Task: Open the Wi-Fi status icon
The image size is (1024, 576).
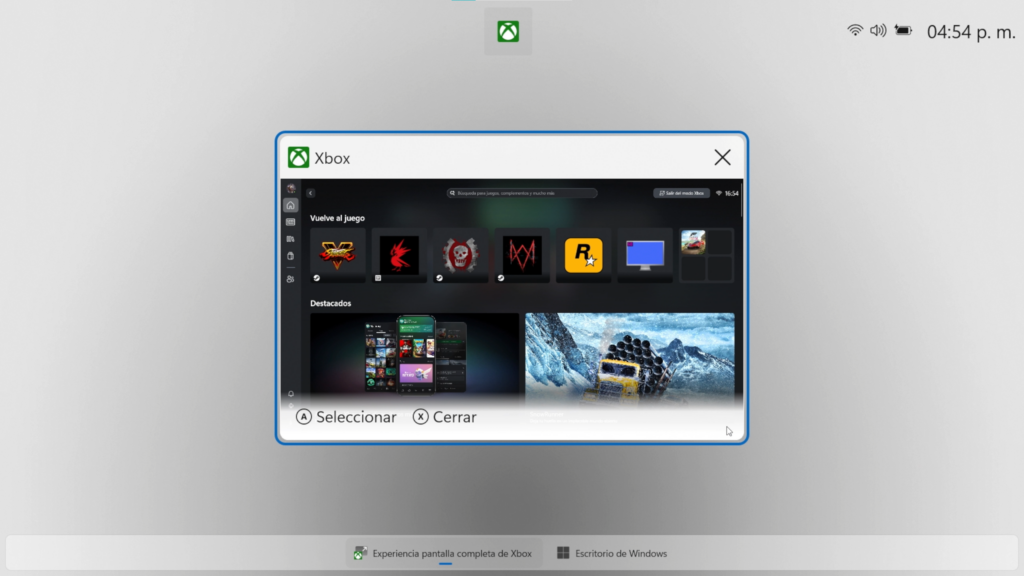Action: (855, 30)
